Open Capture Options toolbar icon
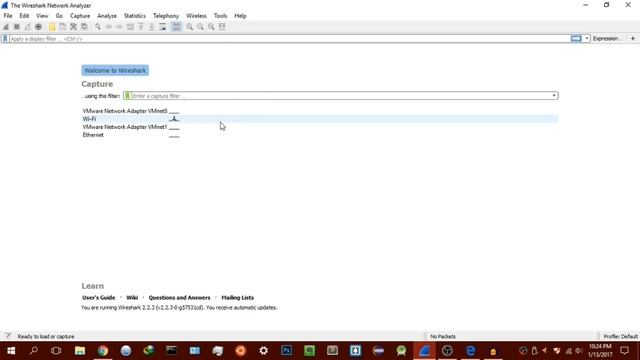 (38, 27)
